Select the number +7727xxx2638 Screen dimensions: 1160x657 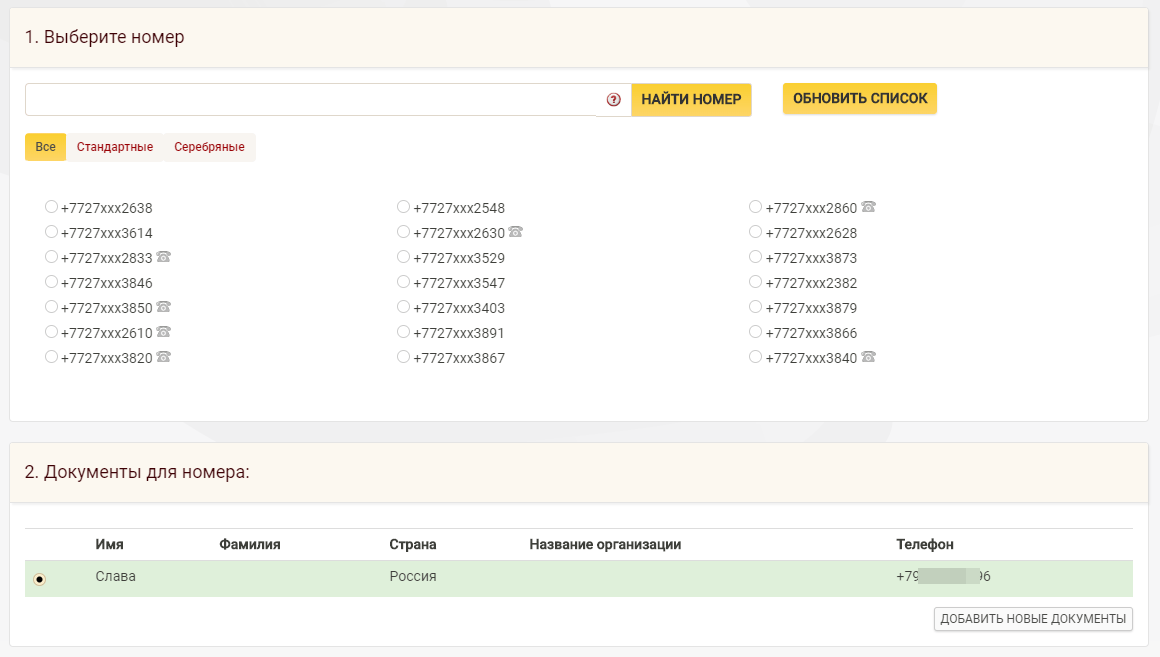51,206
